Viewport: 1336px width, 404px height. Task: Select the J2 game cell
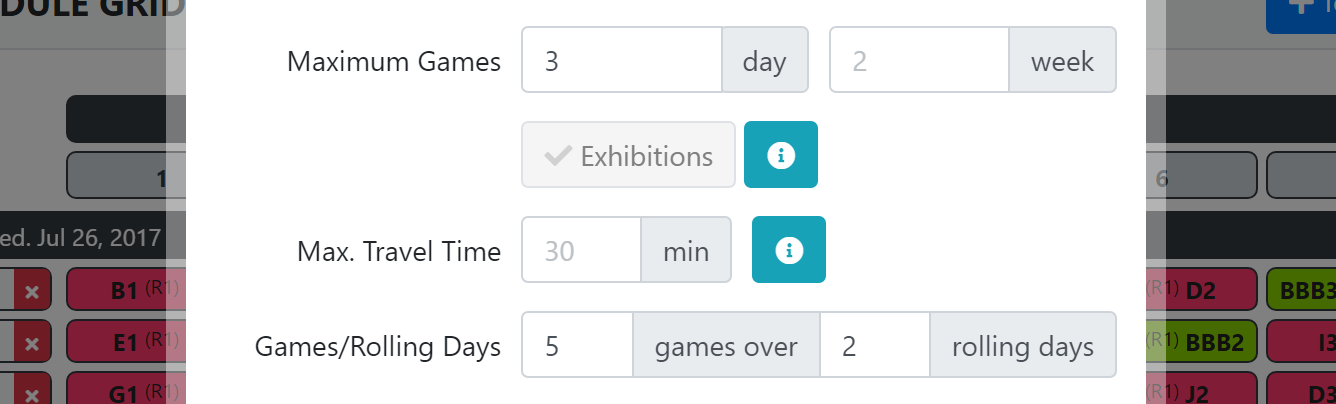click(1200, 392)
